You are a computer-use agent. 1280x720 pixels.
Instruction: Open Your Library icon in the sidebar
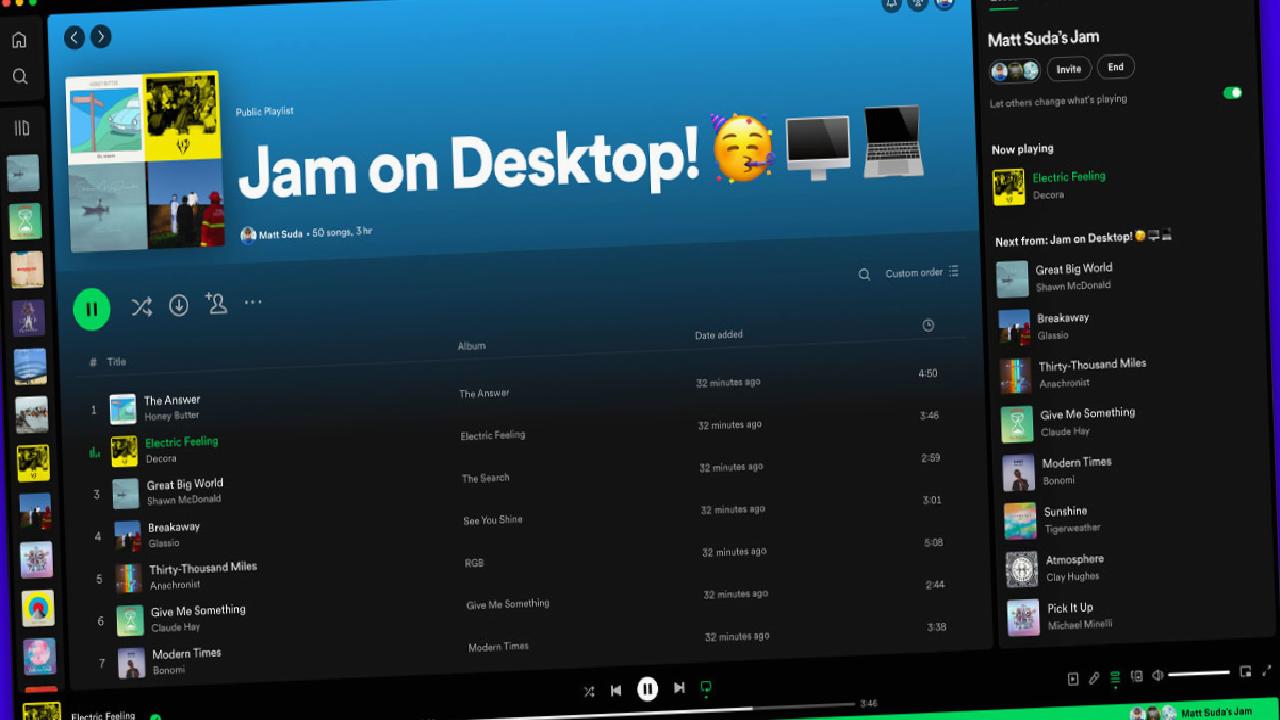click(22, 128)
